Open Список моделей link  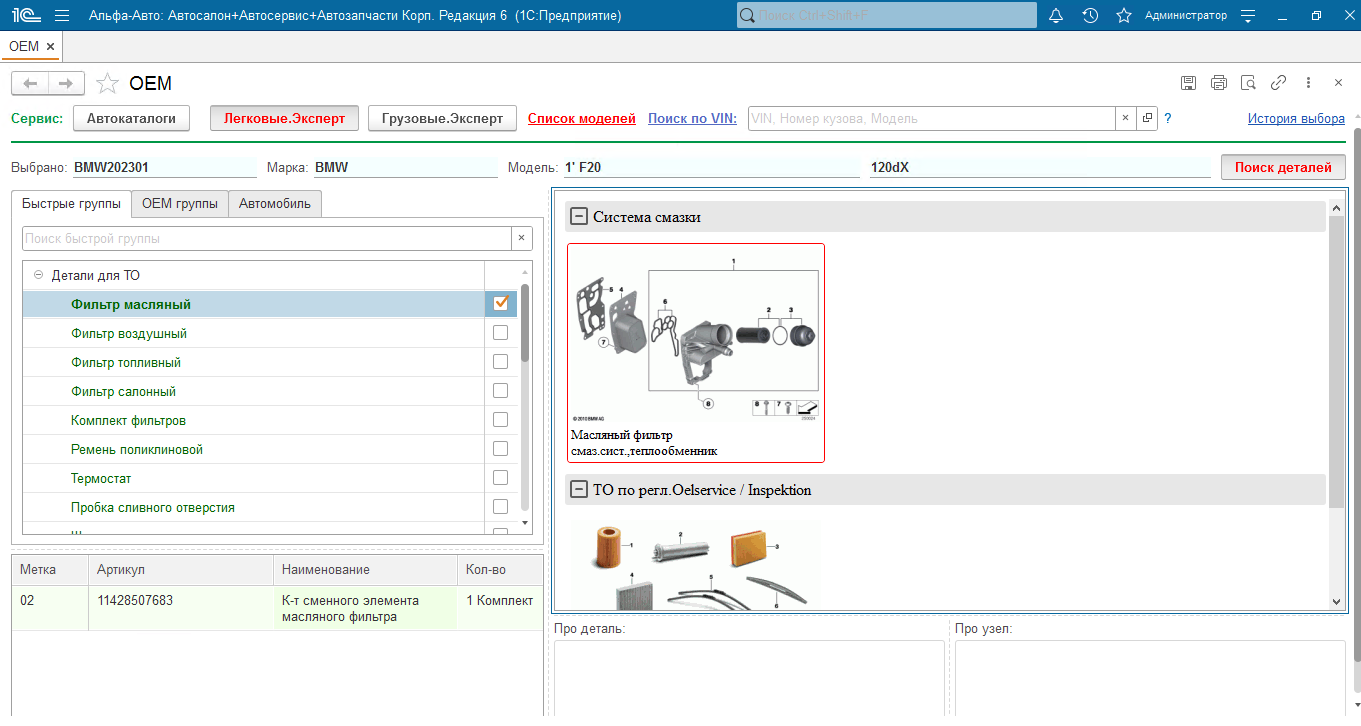click(582, 118)
